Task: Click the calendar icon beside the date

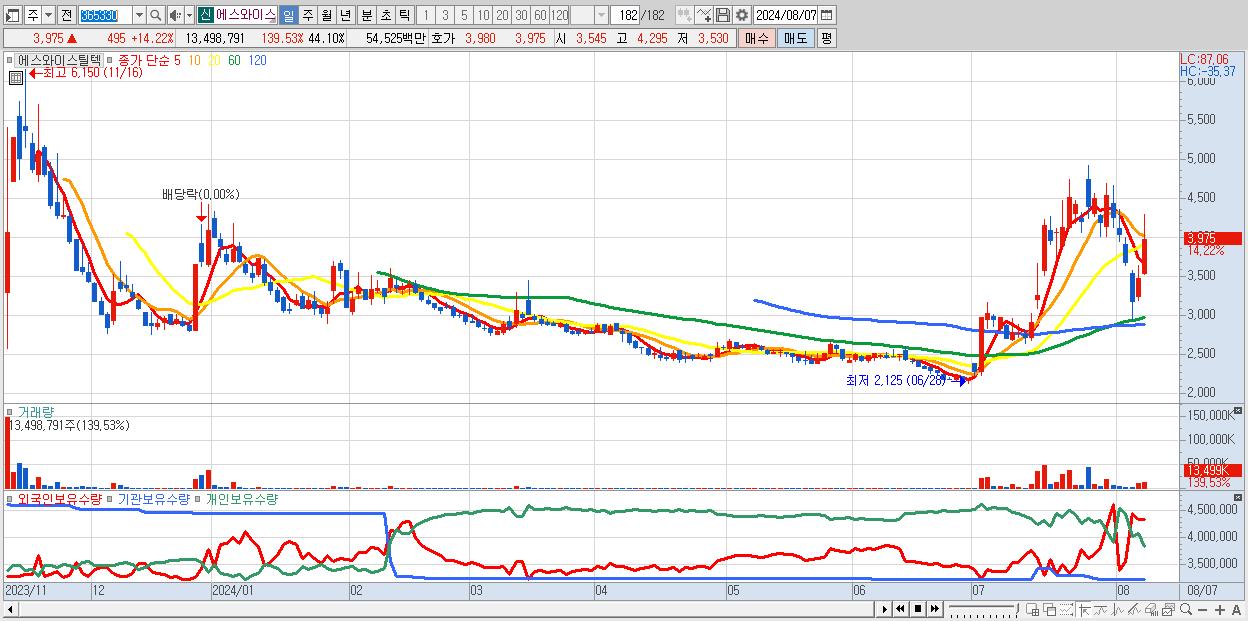Action: click(827, 15)
